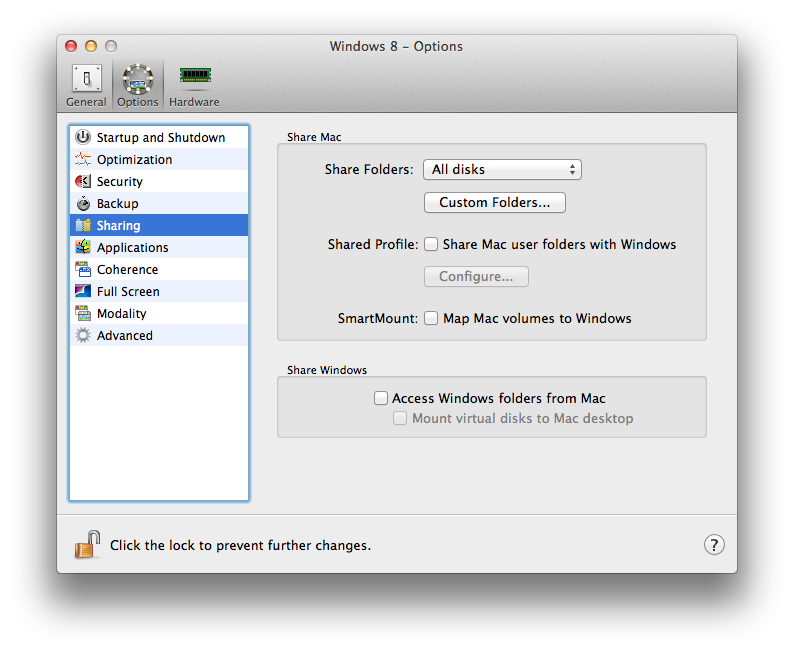This screenshot has height=652, width=794.
Task: Open the Optimization settings pane
Action: (159, 159)
